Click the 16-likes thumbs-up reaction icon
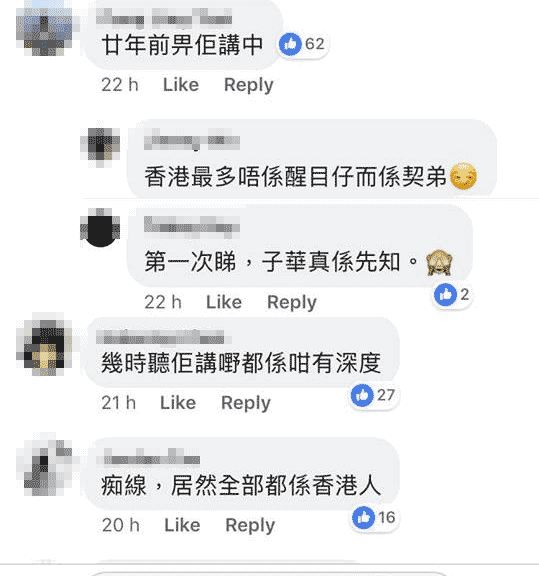This screenshot has height=576, width=539. pos(363,518)
